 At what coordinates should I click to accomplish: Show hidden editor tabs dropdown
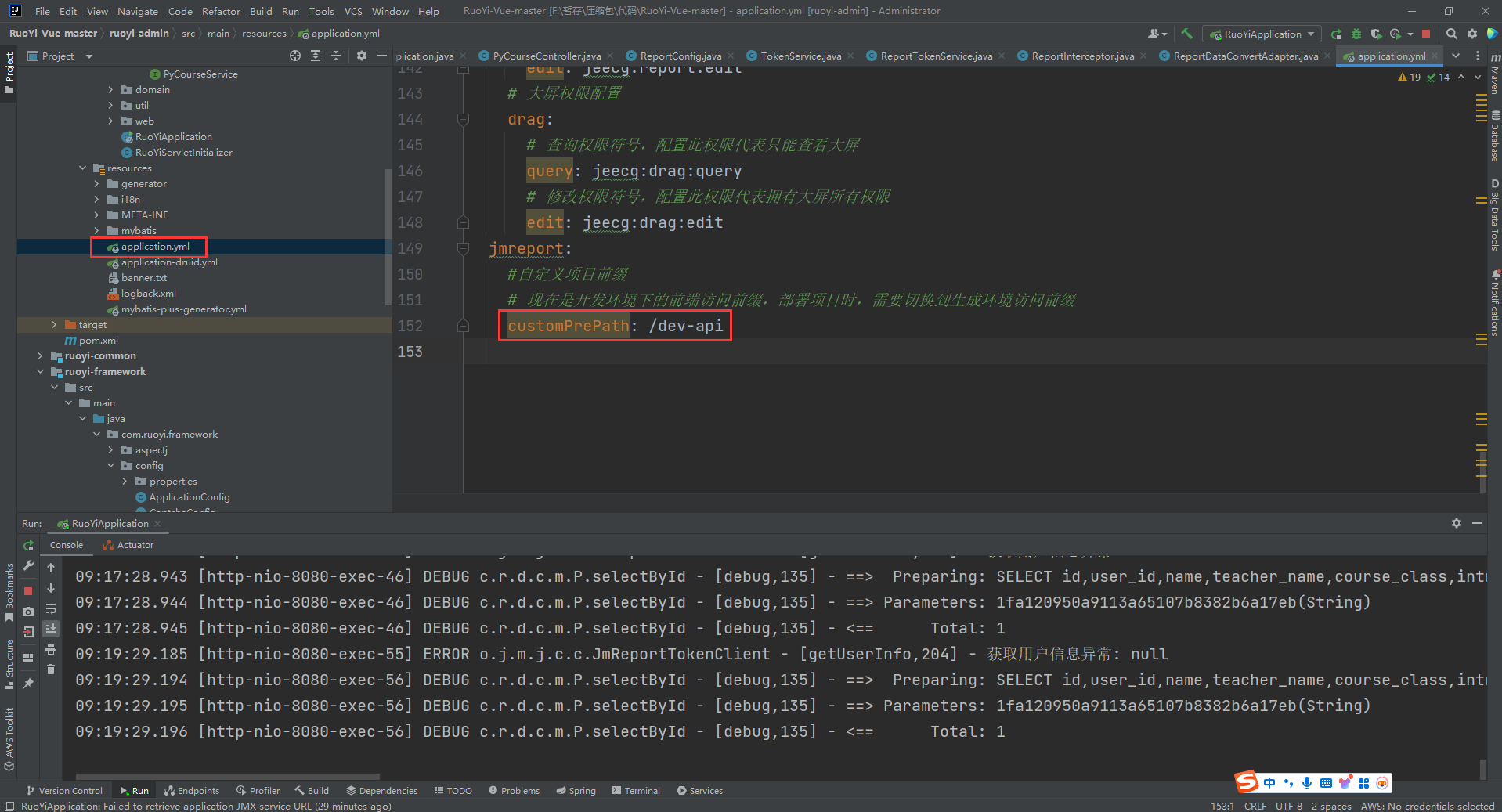[1456, 56]
